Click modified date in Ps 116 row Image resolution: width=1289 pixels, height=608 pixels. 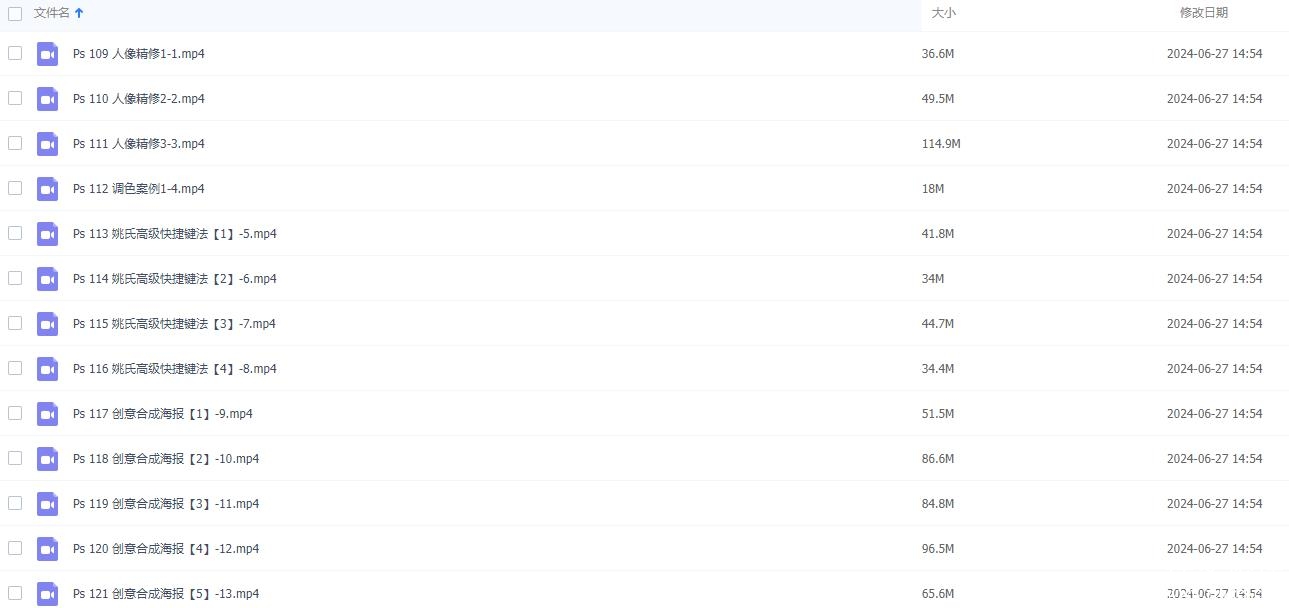pyautogui.click(x=1215, y=369)
